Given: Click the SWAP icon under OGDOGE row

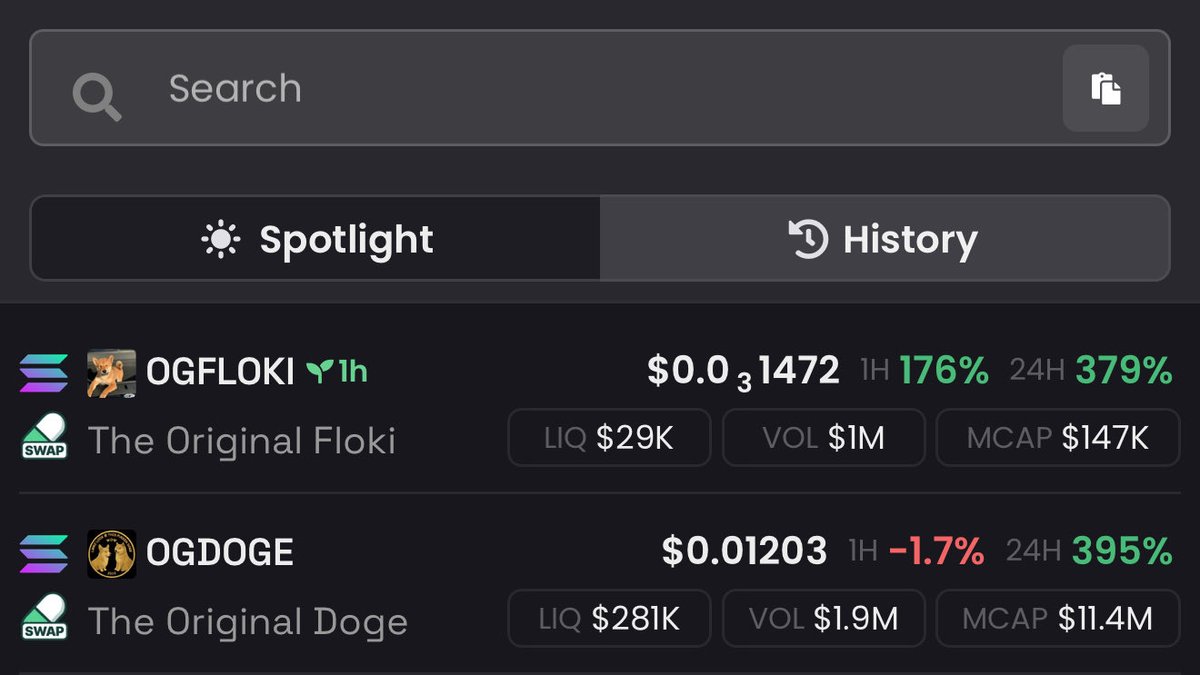Looking at the screenshot, I should coord(44,616).
